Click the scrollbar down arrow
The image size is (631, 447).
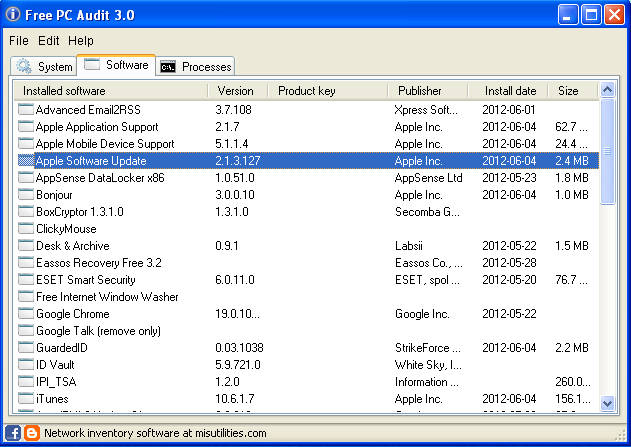tap(607, 403)
